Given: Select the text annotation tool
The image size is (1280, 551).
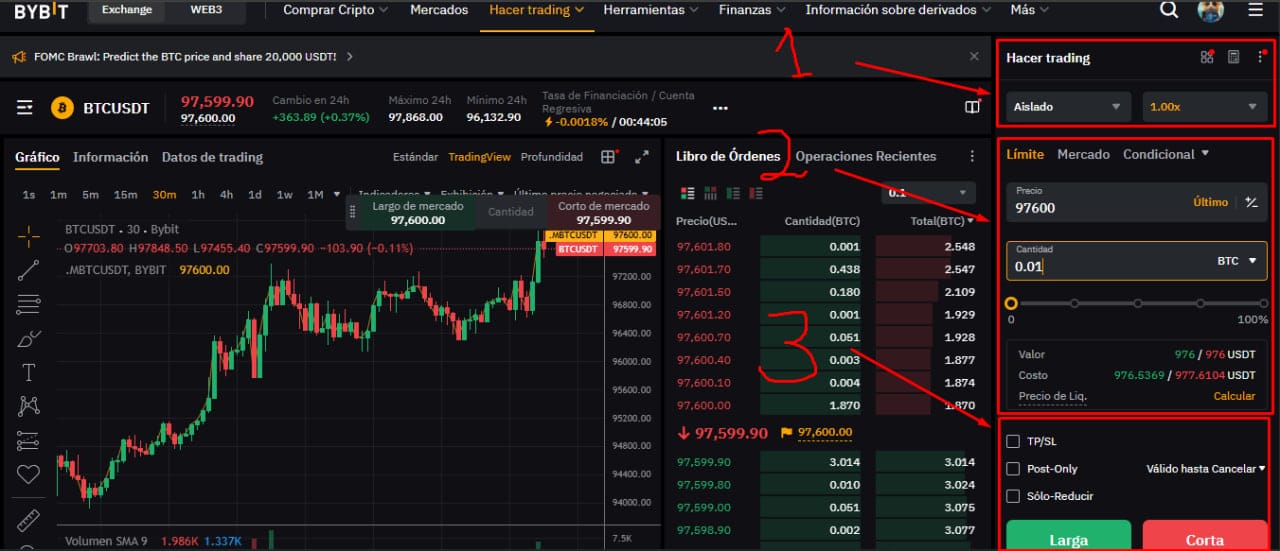Looking at the screenshot, I should pos(29,372).
